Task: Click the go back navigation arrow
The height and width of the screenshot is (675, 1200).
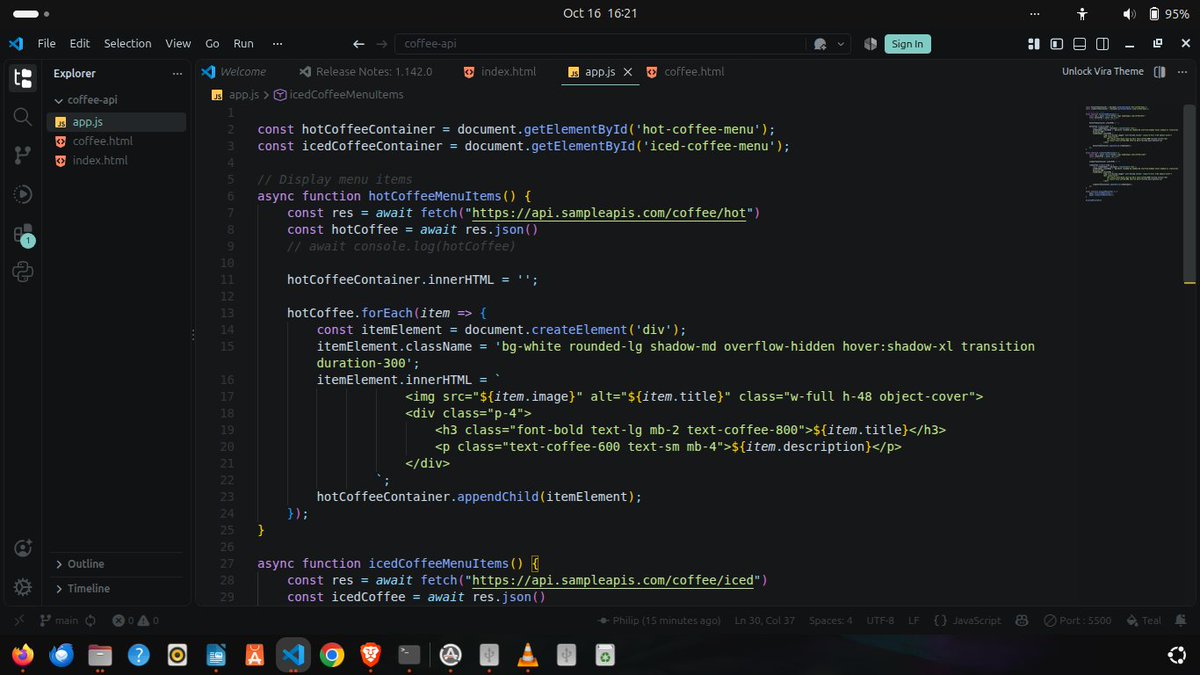Action: click(359, 44)
